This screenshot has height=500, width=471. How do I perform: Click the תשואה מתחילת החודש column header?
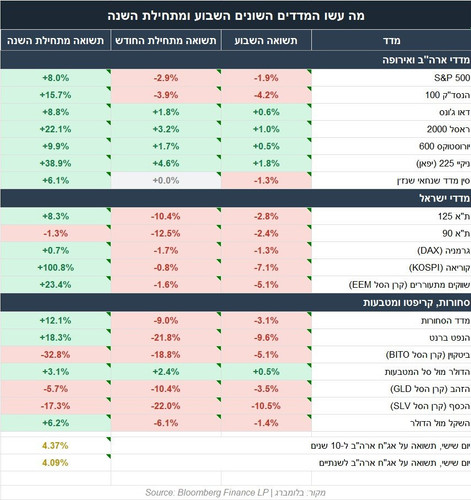(x=166, y=40)
